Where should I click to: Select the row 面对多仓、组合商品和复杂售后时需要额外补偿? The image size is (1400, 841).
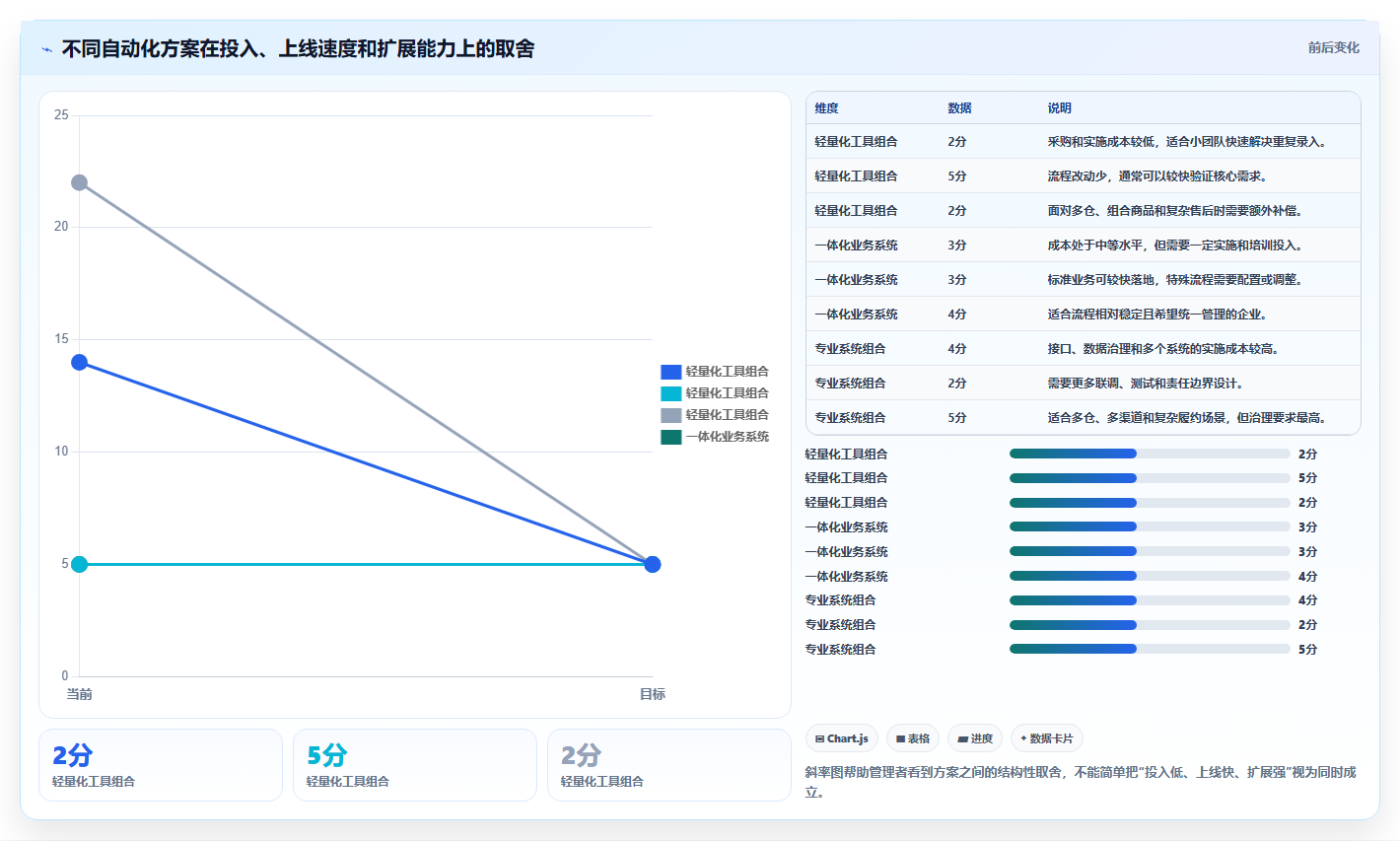[1083, 211]
